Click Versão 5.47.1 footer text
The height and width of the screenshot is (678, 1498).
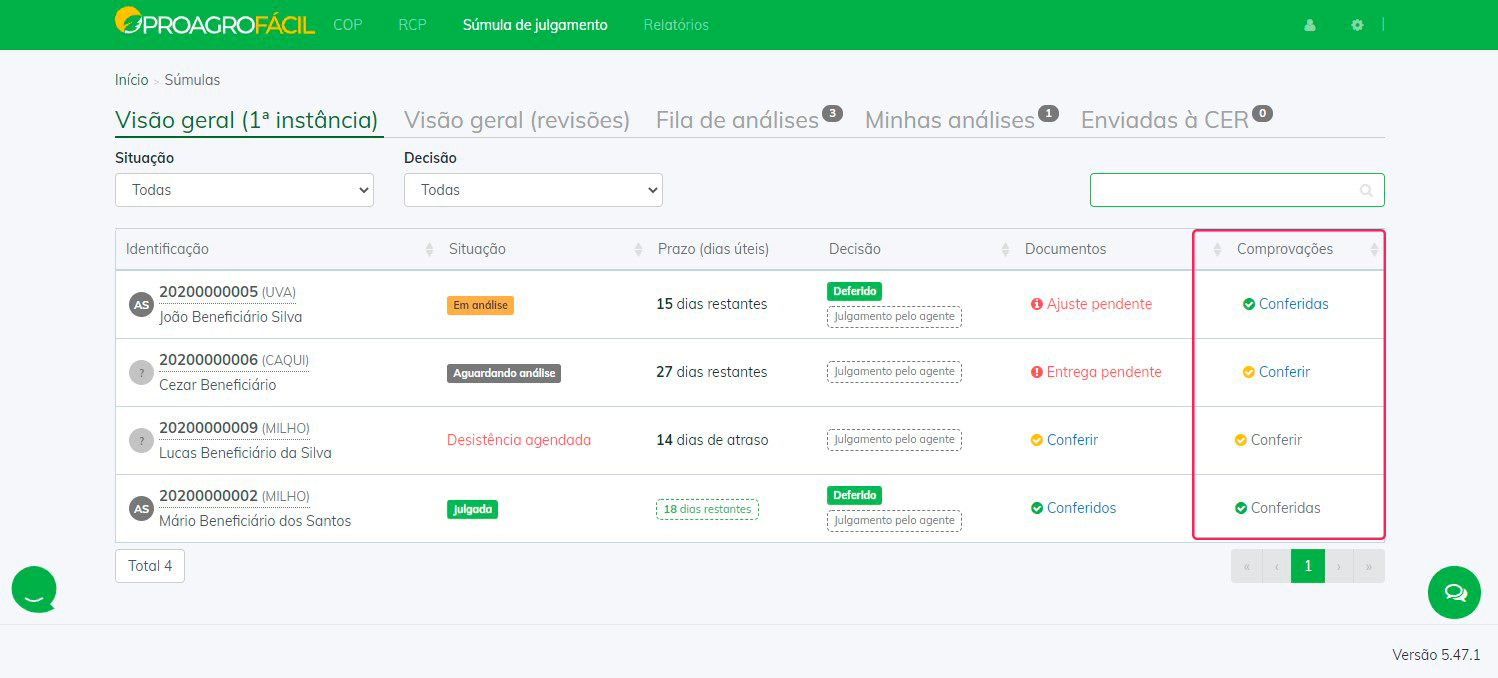[x=1436, y=655]
